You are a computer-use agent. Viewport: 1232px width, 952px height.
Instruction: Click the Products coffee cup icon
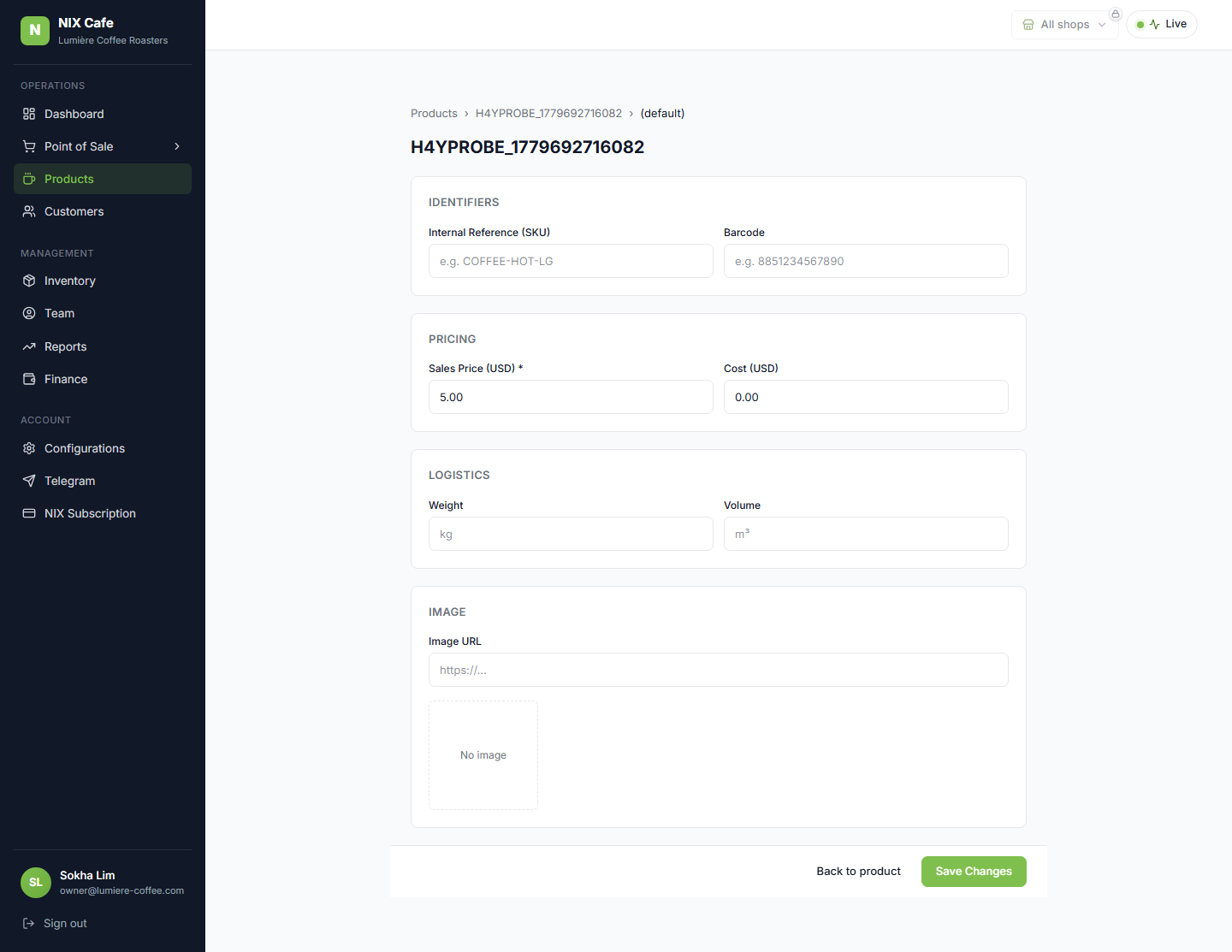[x=29, y=179]
